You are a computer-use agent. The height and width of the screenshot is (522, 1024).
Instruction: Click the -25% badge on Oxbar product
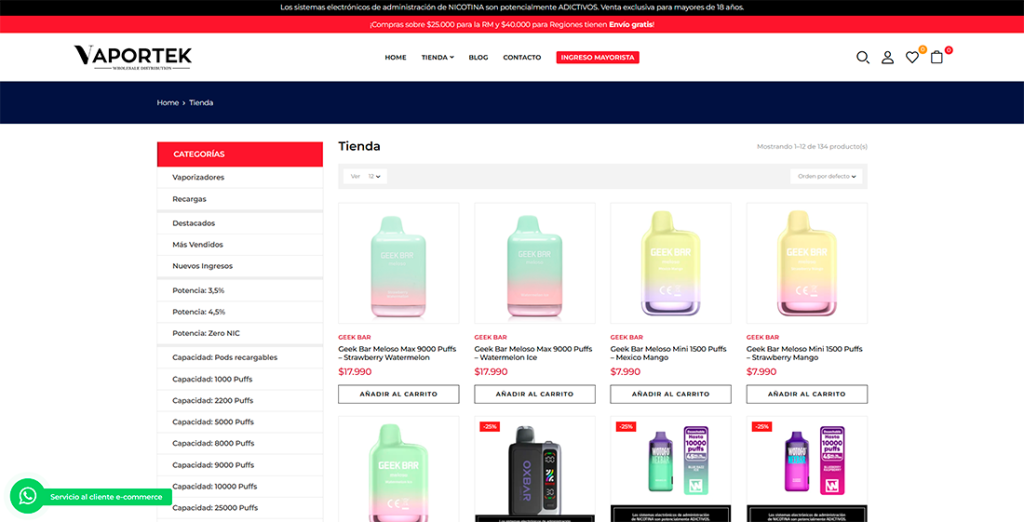(x=489, y=427)
